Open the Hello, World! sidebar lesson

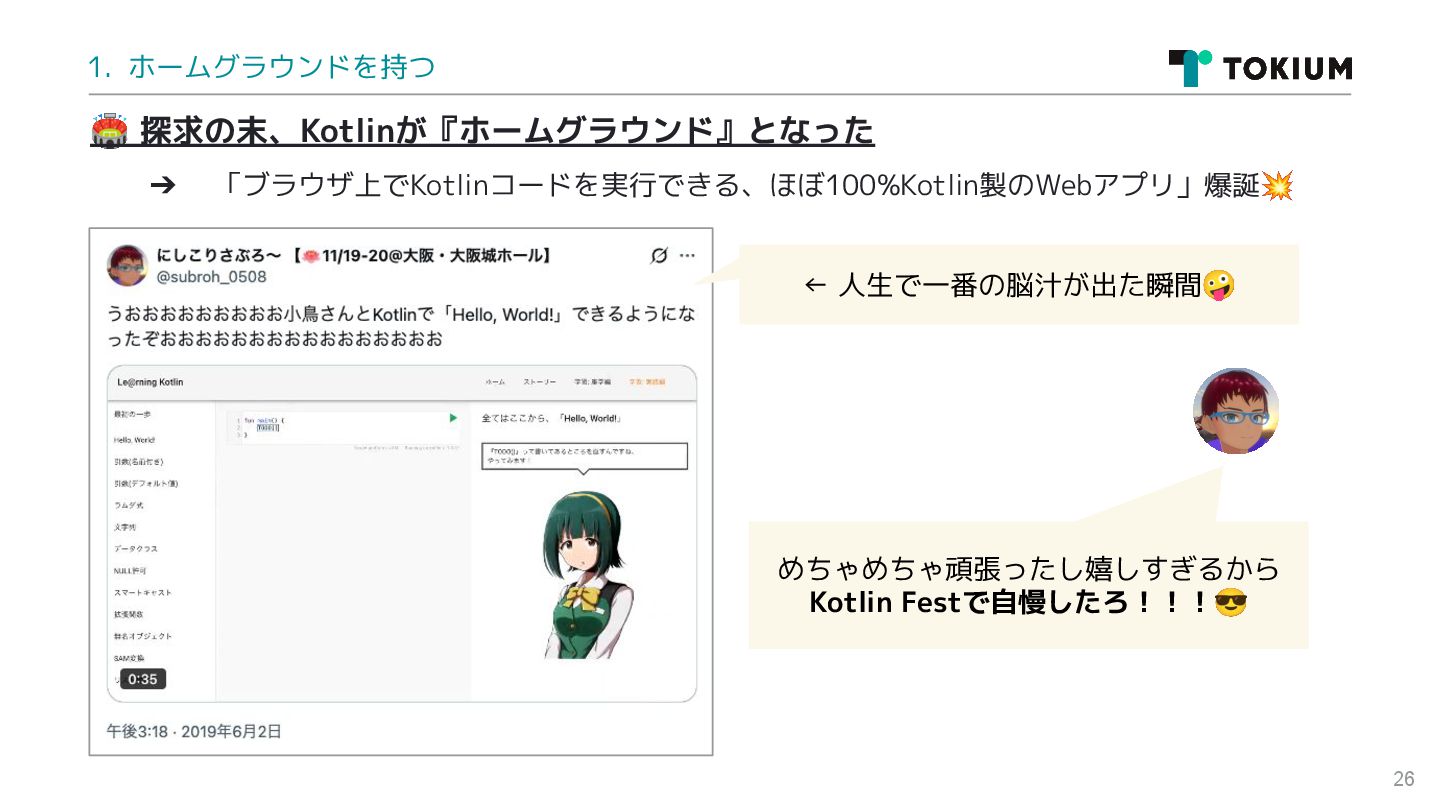point(134,440)
